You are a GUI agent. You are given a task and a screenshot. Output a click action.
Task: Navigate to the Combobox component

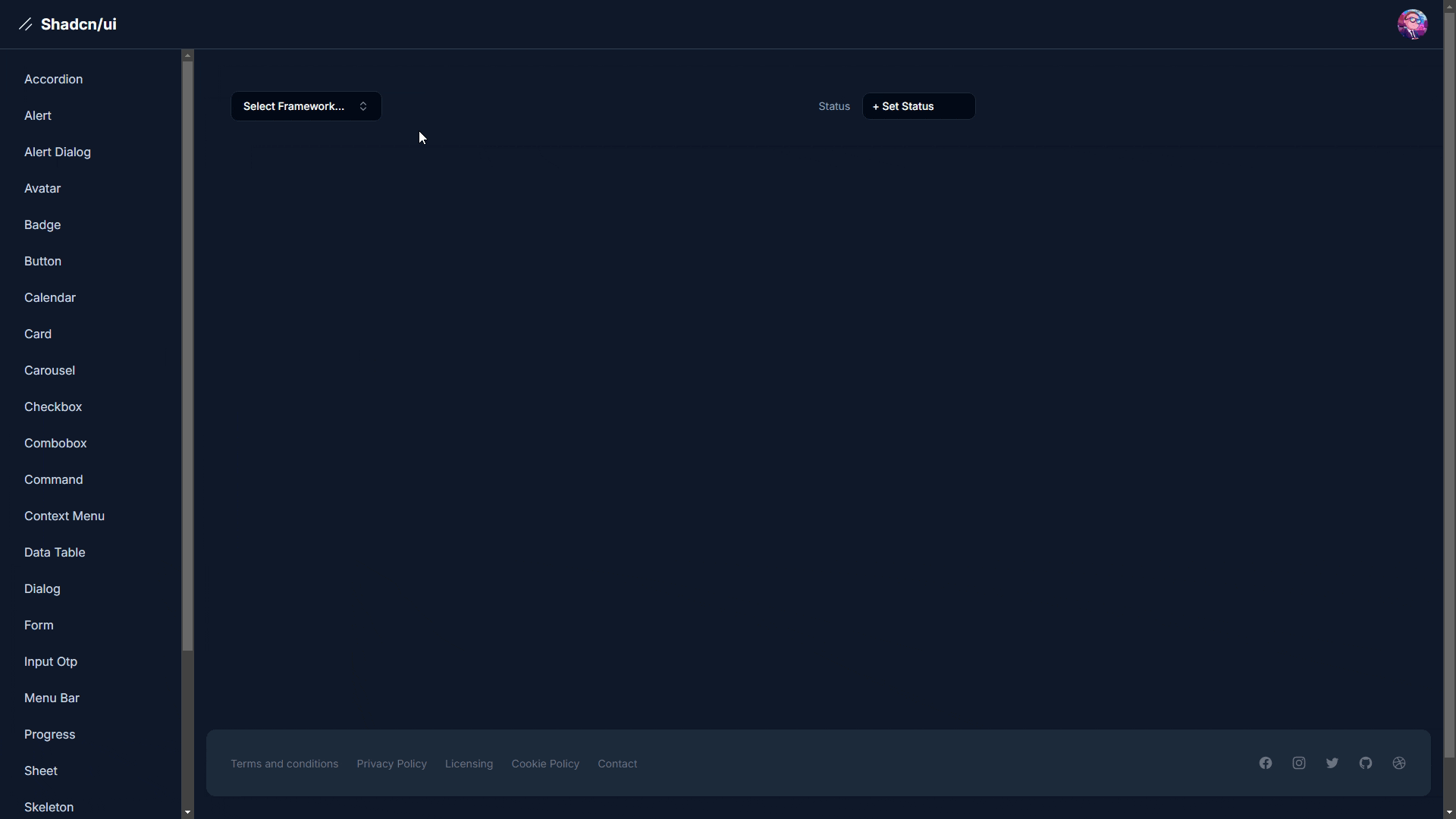pyautogui.click(x=55, y=443)
